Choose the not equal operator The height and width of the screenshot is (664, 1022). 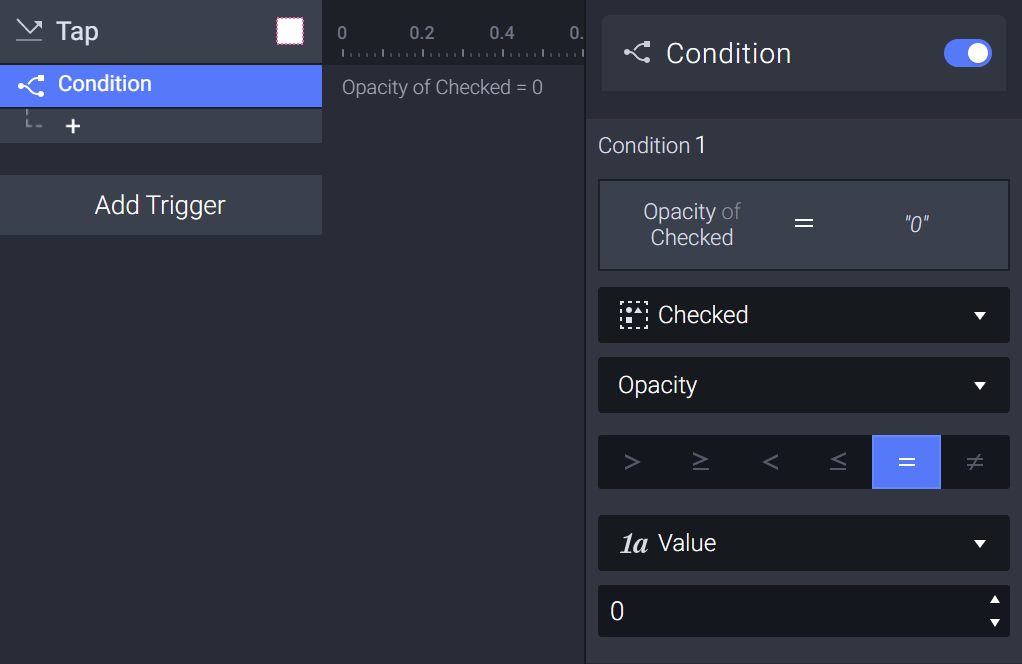(975, 462)
